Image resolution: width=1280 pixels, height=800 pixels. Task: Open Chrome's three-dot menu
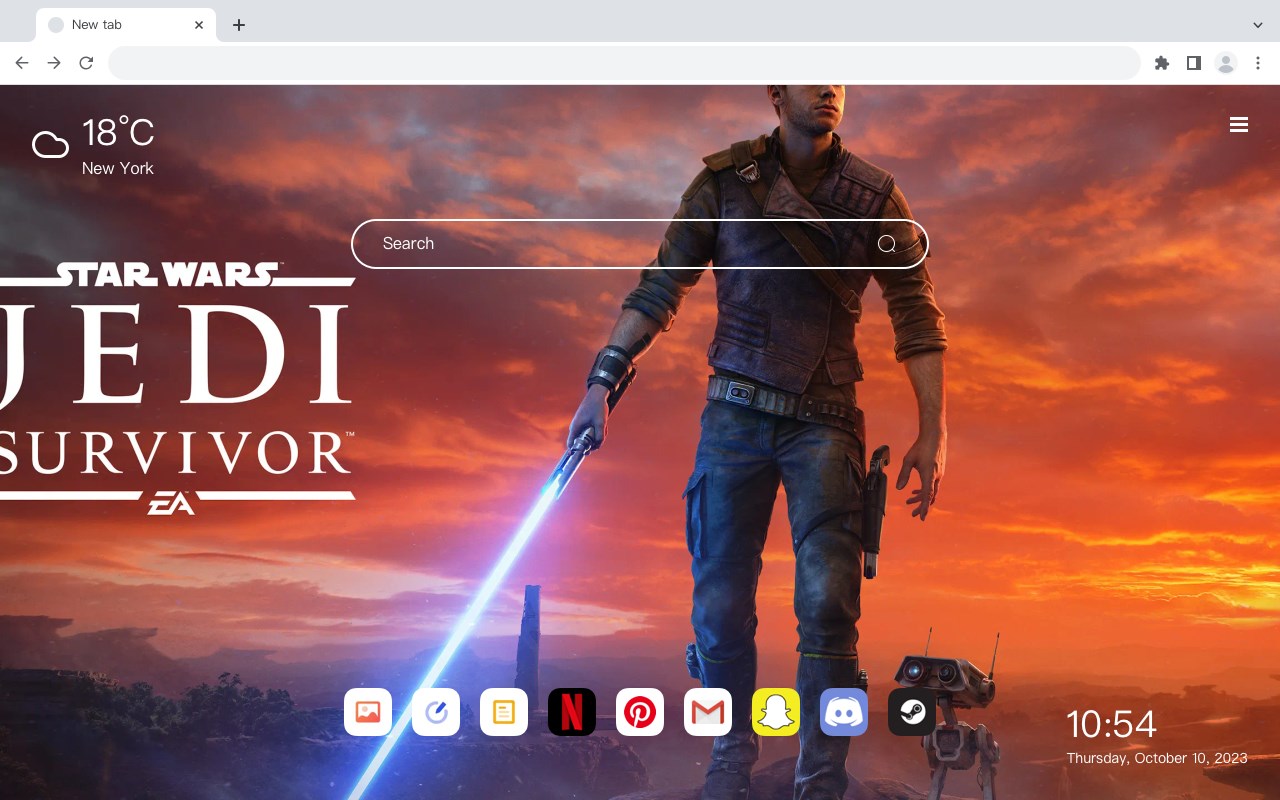click(1258, 63)
